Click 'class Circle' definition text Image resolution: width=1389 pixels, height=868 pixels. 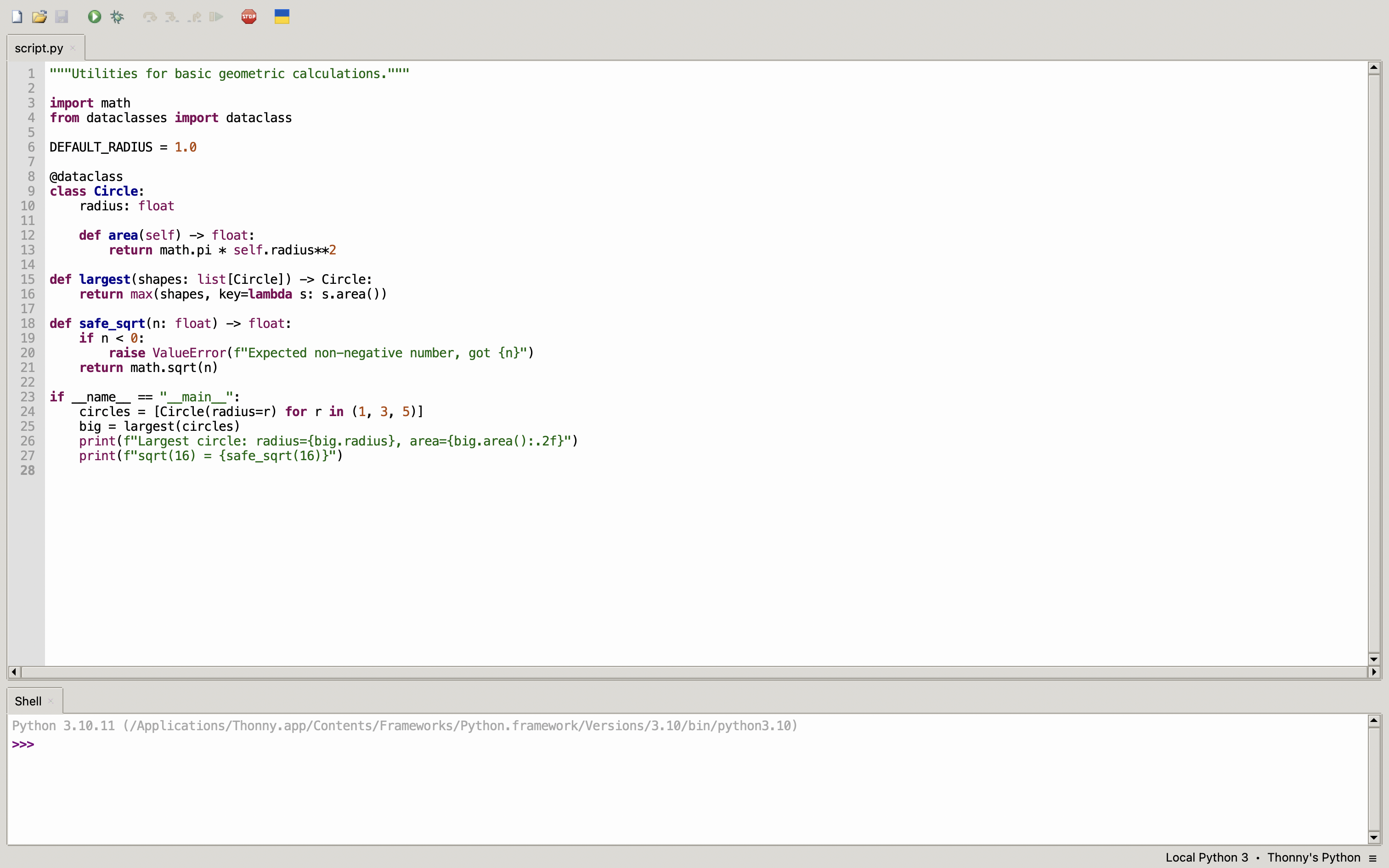(97, 191)
